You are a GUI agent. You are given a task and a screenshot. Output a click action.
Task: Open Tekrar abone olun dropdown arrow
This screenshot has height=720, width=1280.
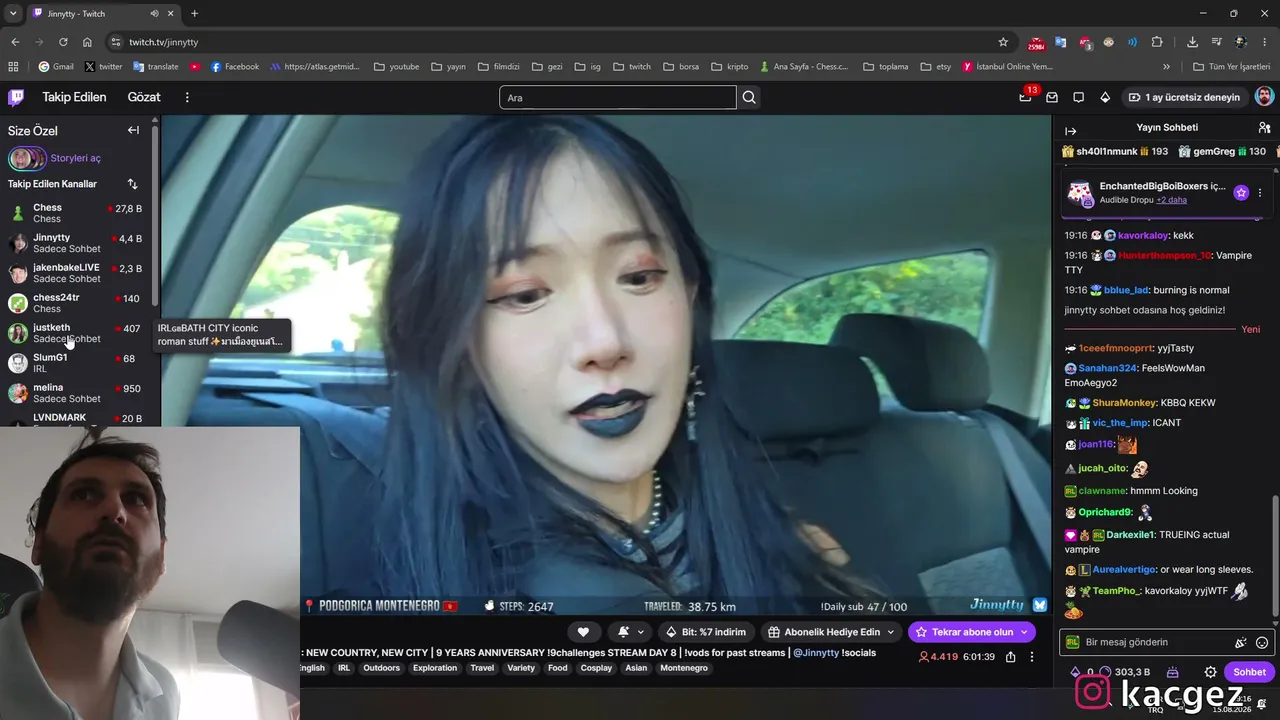coord(1024,632)
